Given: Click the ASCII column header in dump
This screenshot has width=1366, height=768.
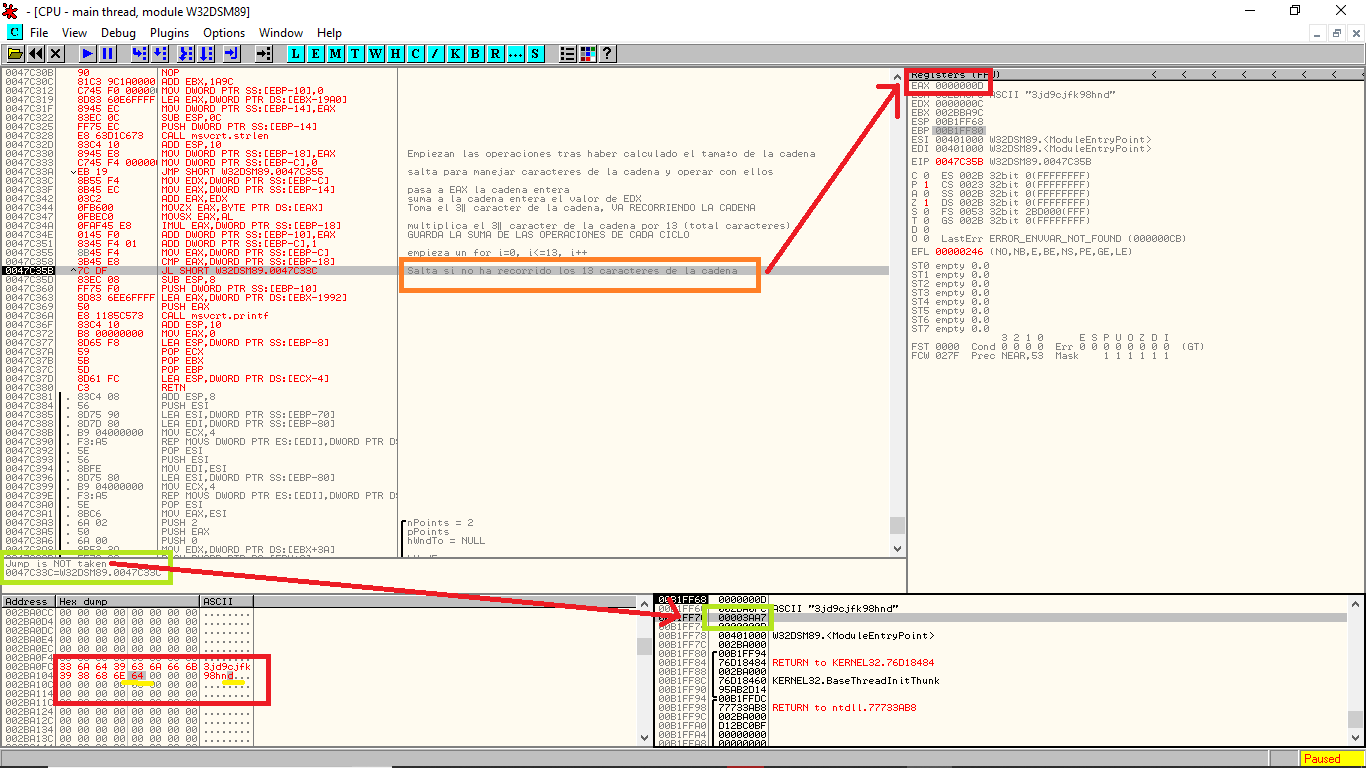Looking at the screenshot, I should tap(227, 602).
